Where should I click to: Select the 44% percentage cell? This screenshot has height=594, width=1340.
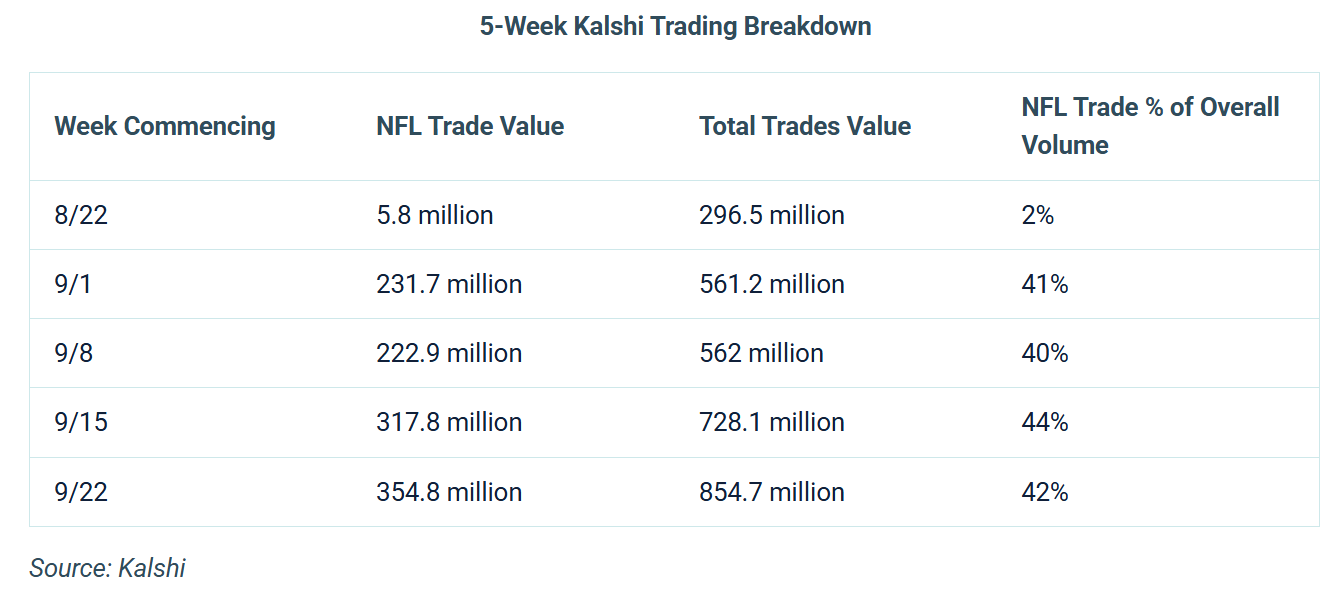pyautogui.click(x=1045, y=422)
